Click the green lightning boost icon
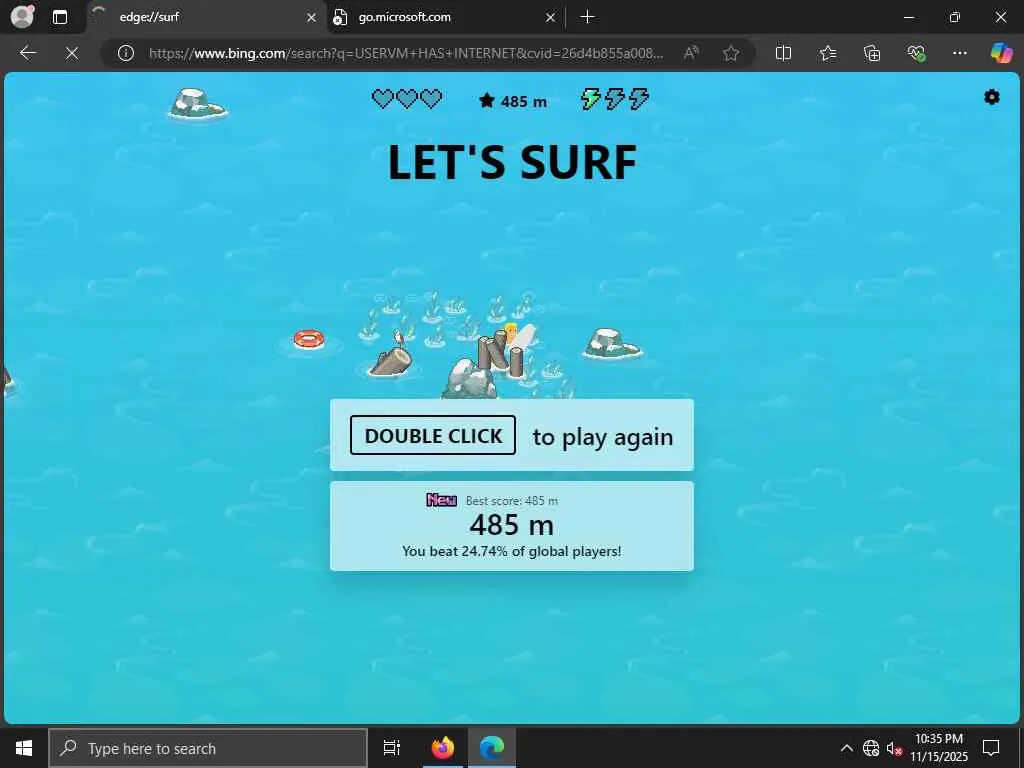The image size is (1024, 768). pyautogui.click(x=591, y=99)
